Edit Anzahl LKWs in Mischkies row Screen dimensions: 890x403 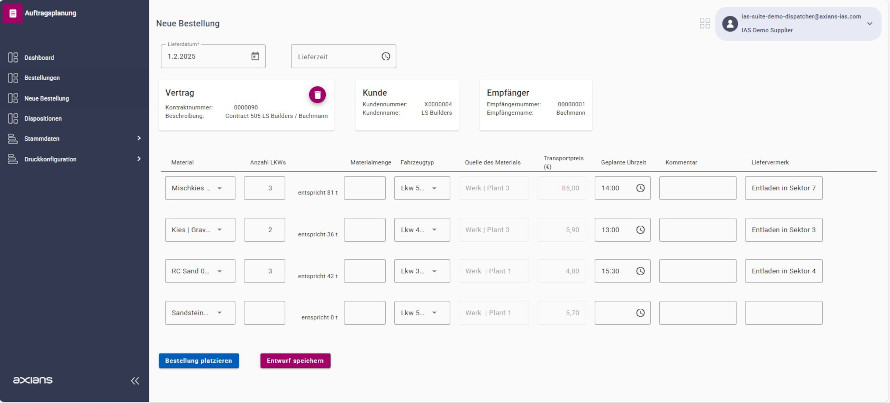[x=265, y=188]
